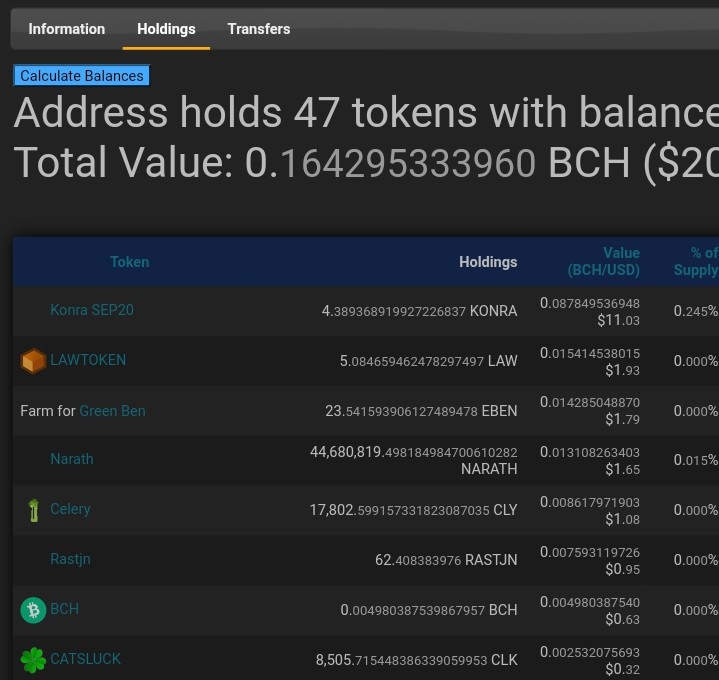The width and height of the screenshot is (719, 680).
Task: Switch to the Transfers tab
Action: click(x=259, y=29)
